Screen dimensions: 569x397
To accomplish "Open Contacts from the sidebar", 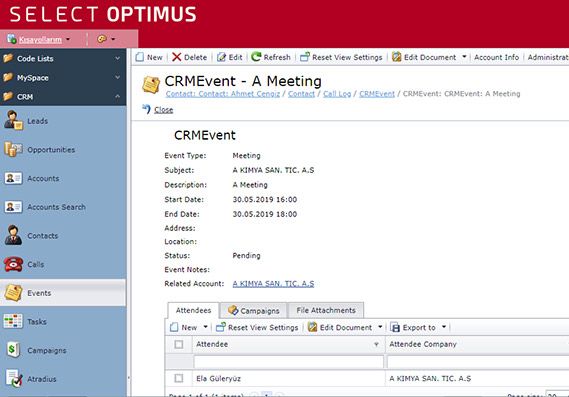I will tap(42, 236).
